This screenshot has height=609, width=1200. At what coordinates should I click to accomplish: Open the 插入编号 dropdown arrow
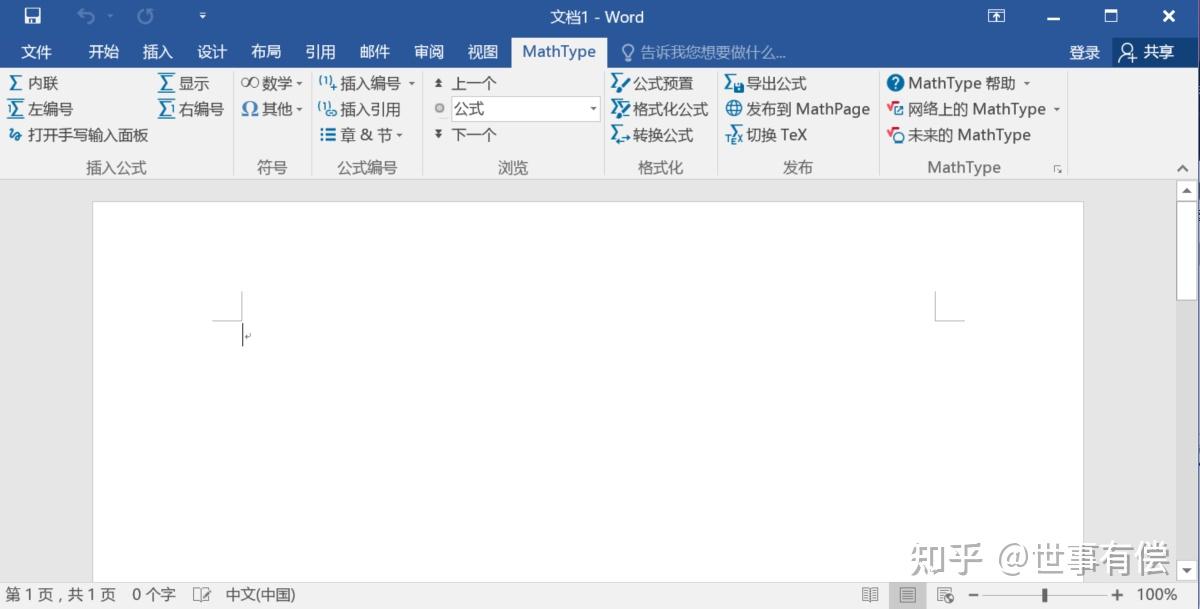tap(411, 84)
